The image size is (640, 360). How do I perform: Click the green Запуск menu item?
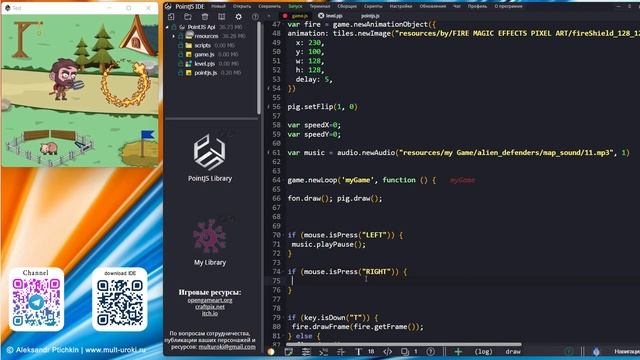pyautogui.click(x=295, y=7)
